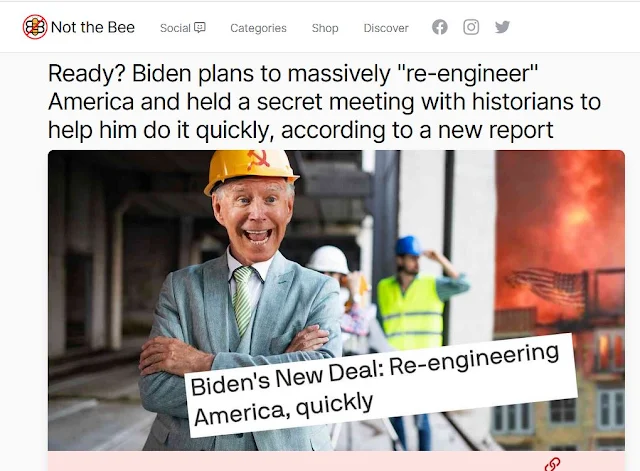Screen dimensions: 640x471
Task: Open the Social menu item
Action: pos(183,28)
